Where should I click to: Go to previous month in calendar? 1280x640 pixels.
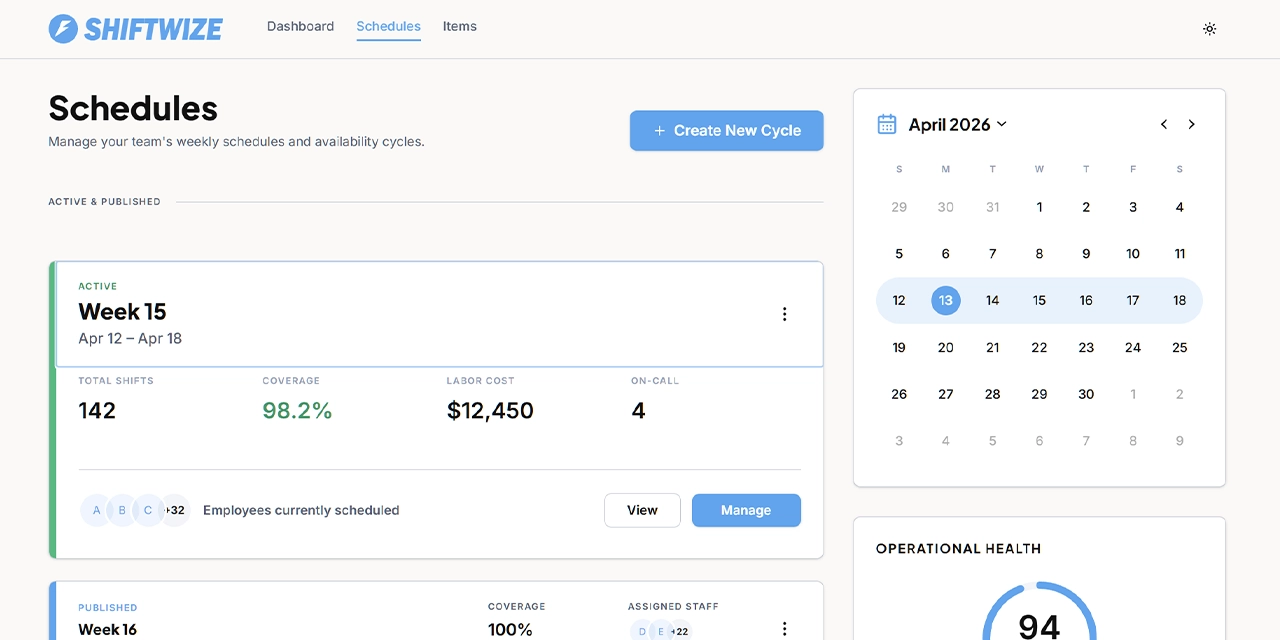[1164, 124]
